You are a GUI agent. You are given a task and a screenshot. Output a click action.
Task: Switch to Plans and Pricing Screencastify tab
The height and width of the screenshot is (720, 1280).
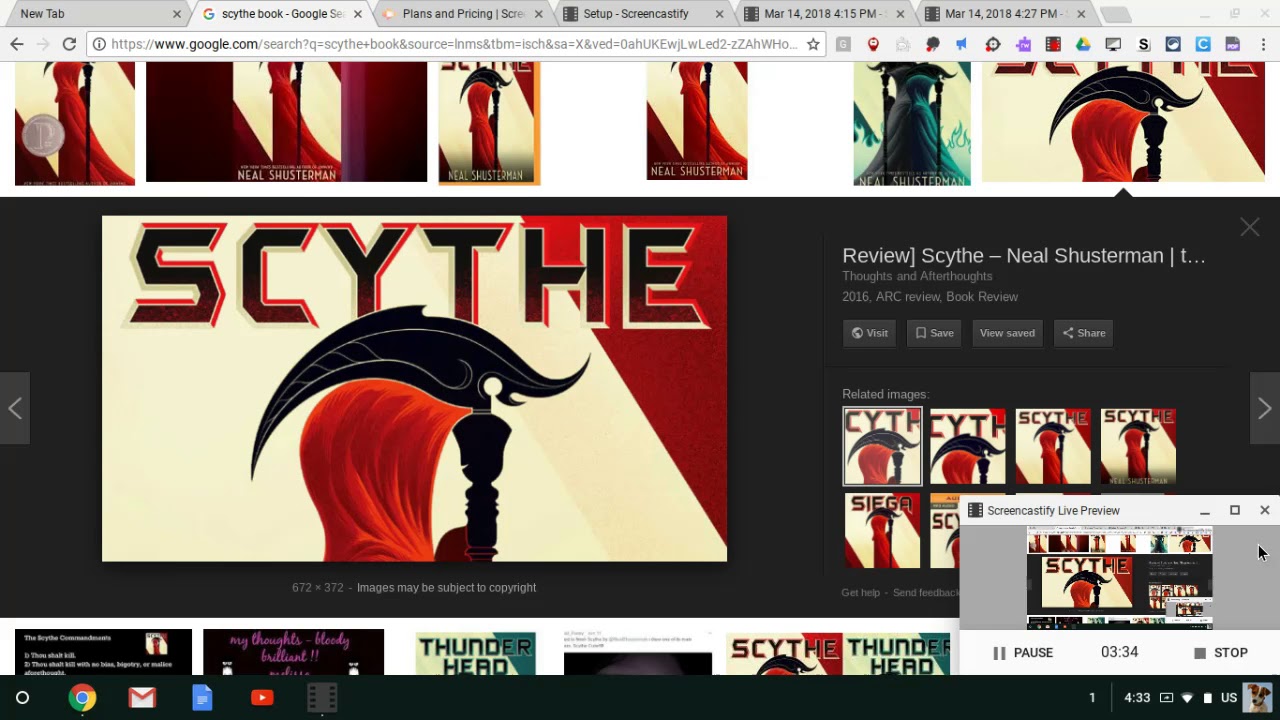[x=463, y=14]
